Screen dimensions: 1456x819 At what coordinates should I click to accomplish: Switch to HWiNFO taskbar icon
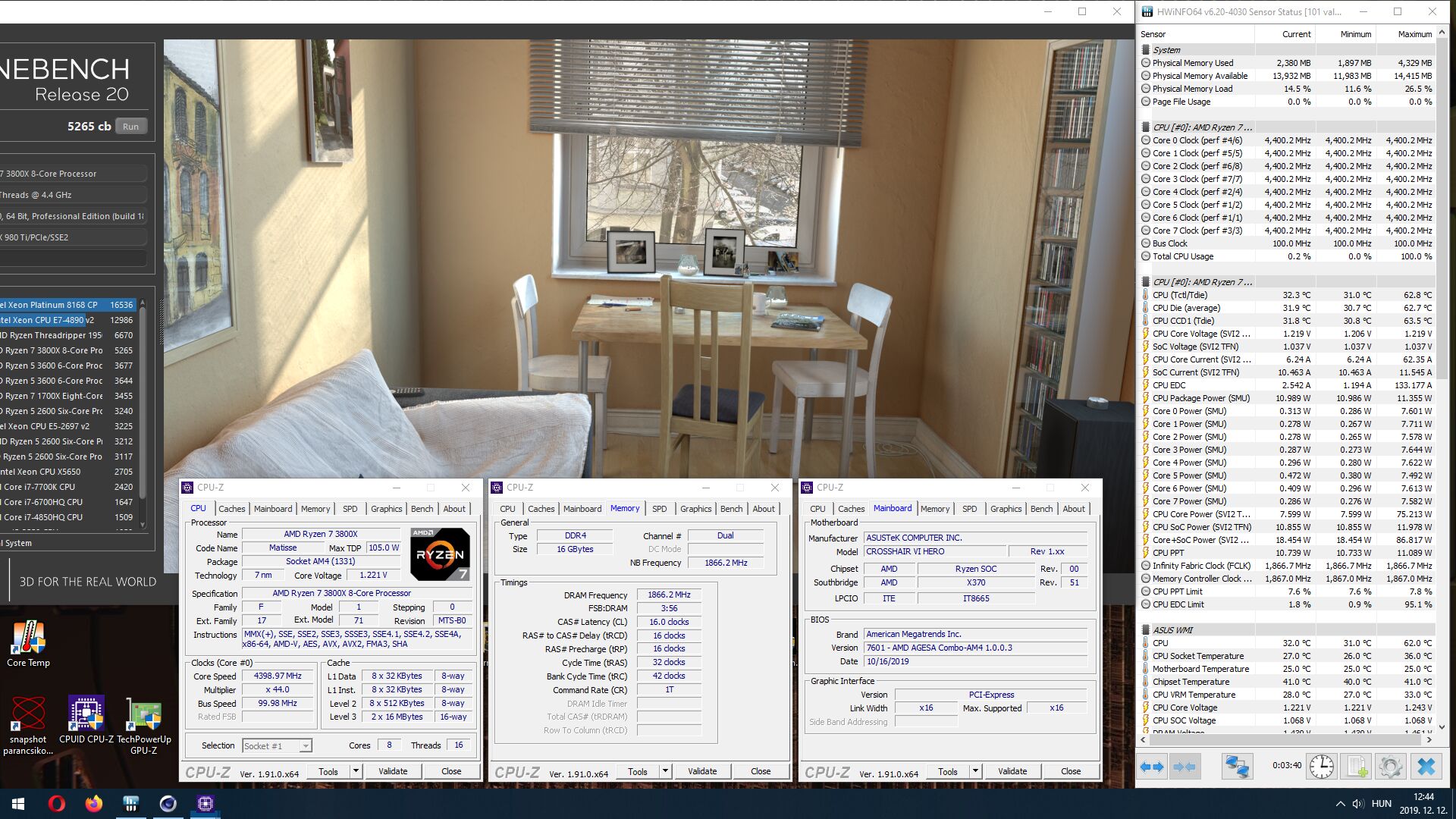coord(130,803)
